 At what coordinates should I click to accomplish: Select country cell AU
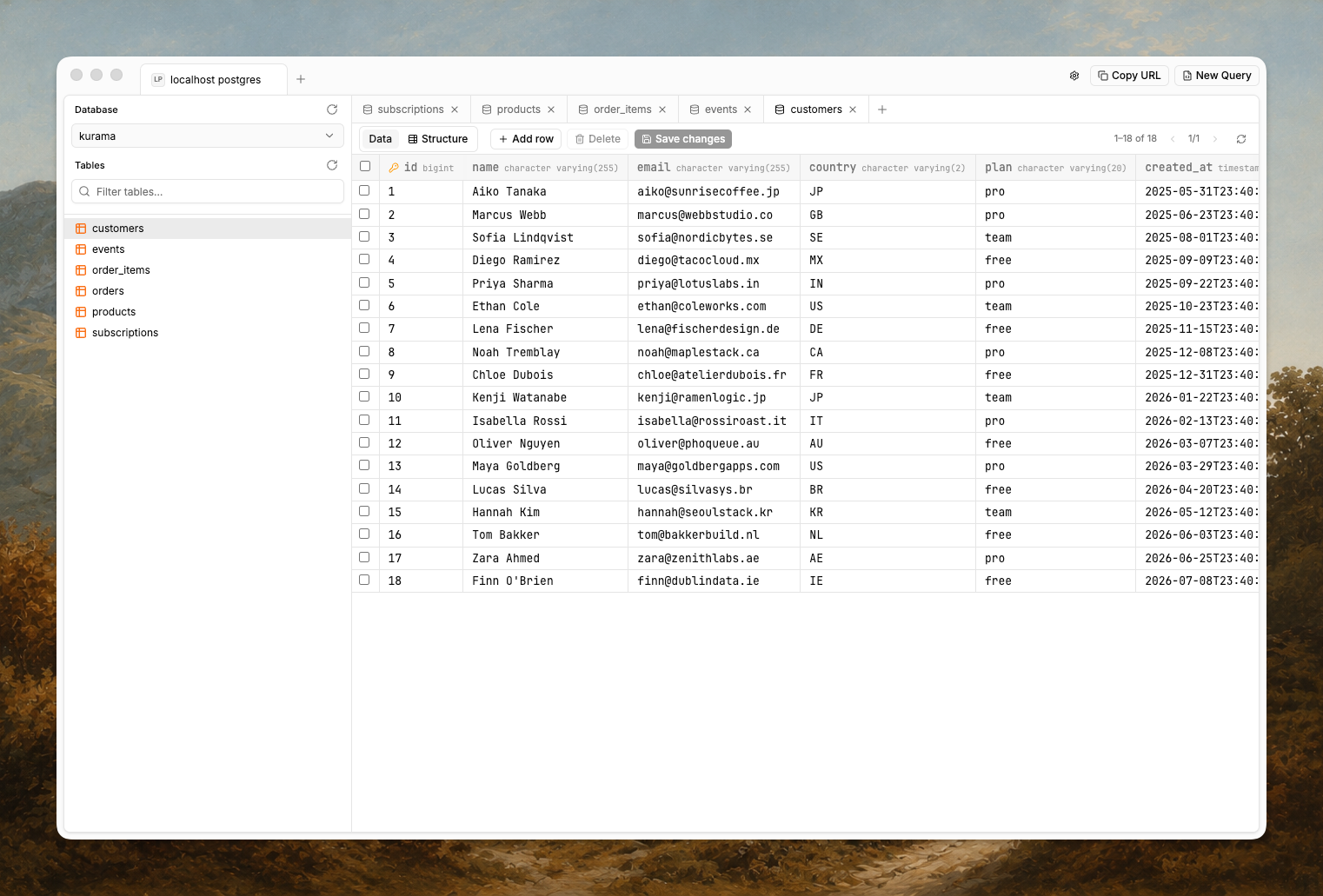(x=888, y=444)
